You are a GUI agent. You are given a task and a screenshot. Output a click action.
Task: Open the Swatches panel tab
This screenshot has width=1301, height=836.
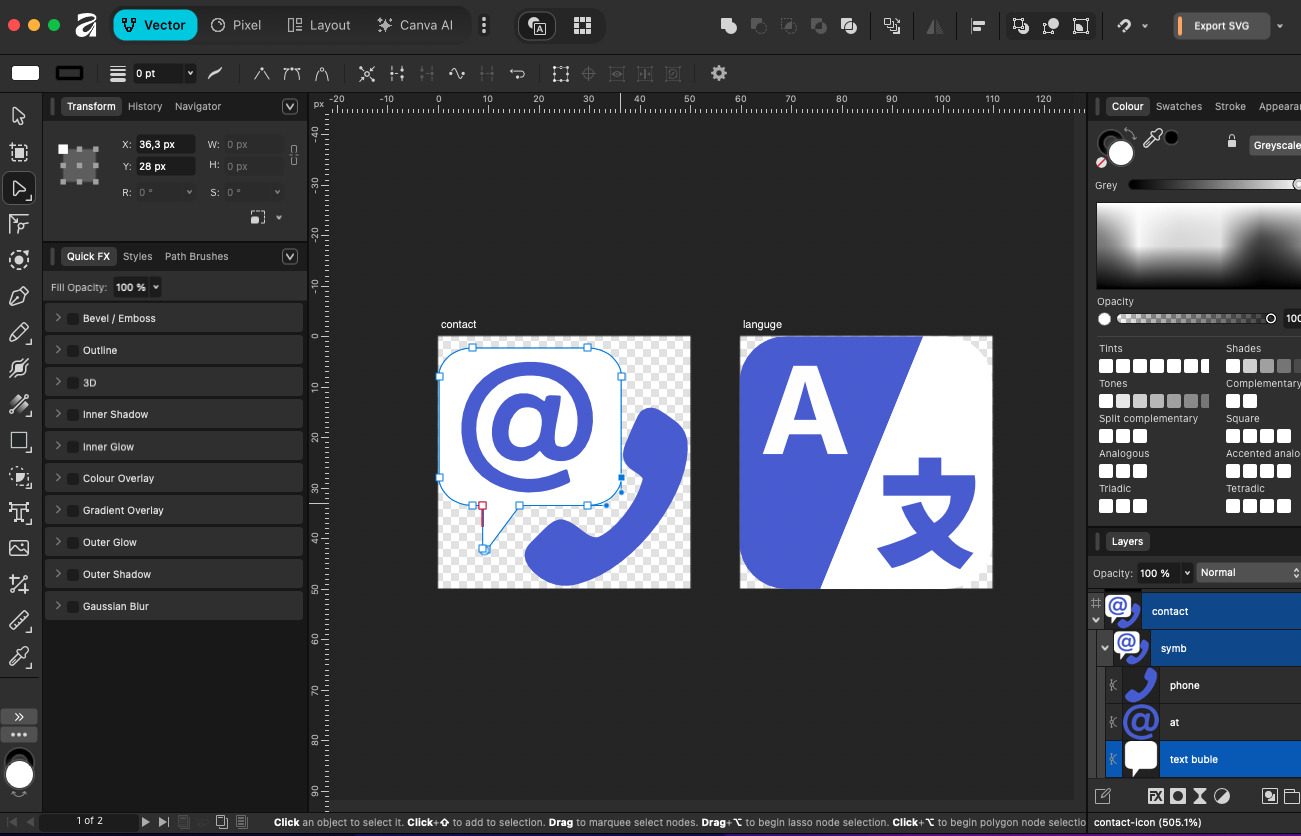click(x=1178, y=106)
